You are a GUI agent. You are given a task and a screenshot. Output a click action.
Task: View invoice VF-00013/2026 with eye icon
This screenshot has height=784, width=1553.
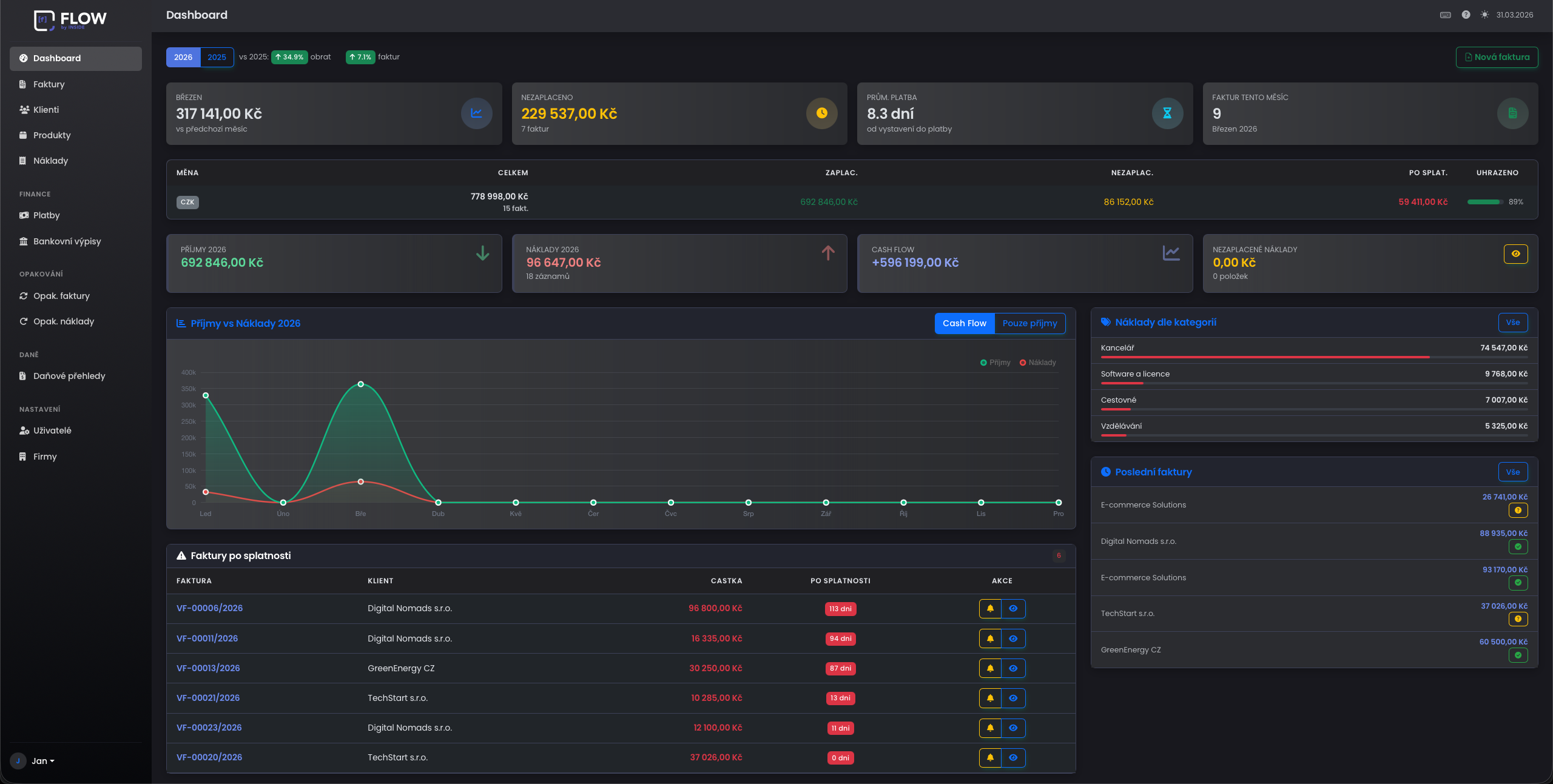point(1013,668)
